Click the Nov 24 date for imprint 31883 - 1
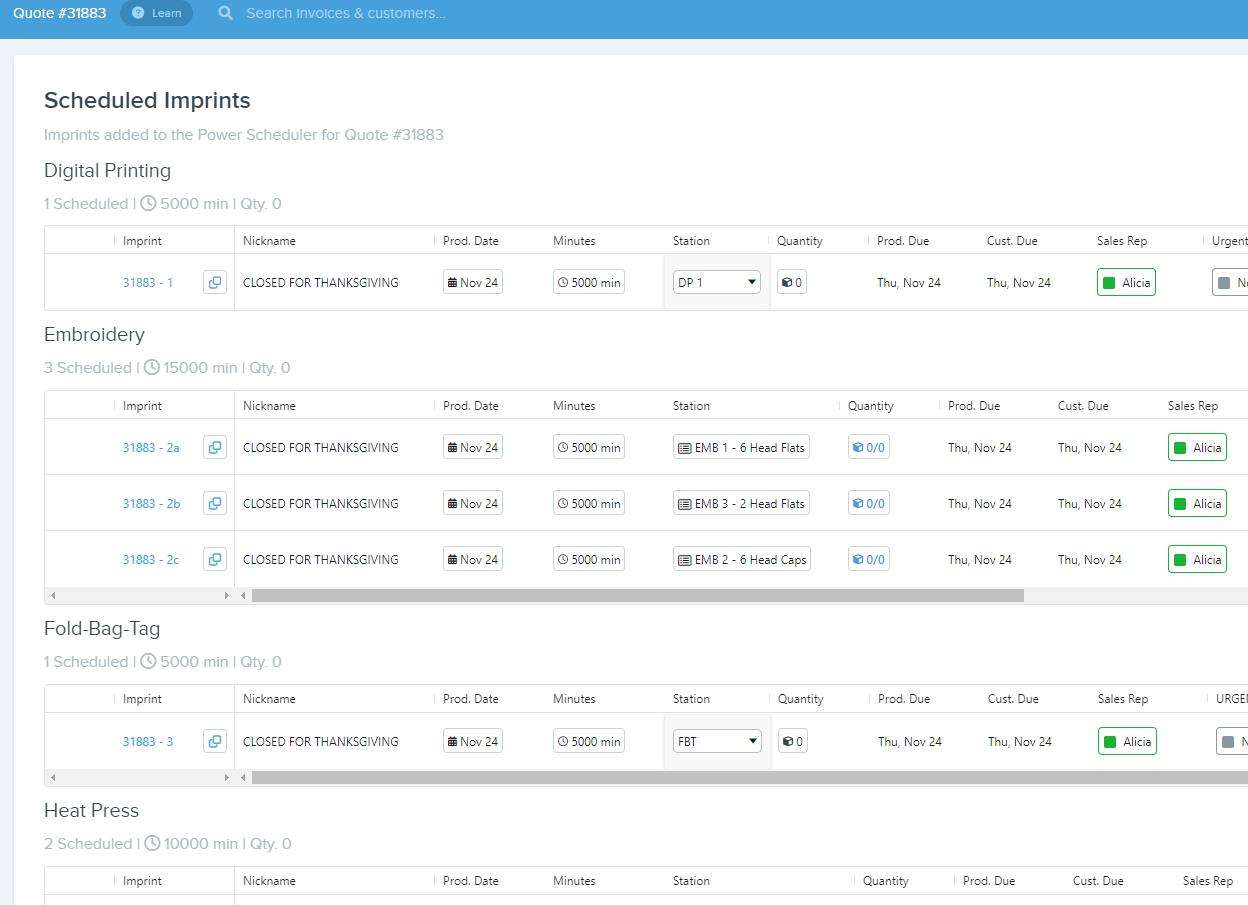This screenshot has width=1248, height=905. tap(473, 282)
